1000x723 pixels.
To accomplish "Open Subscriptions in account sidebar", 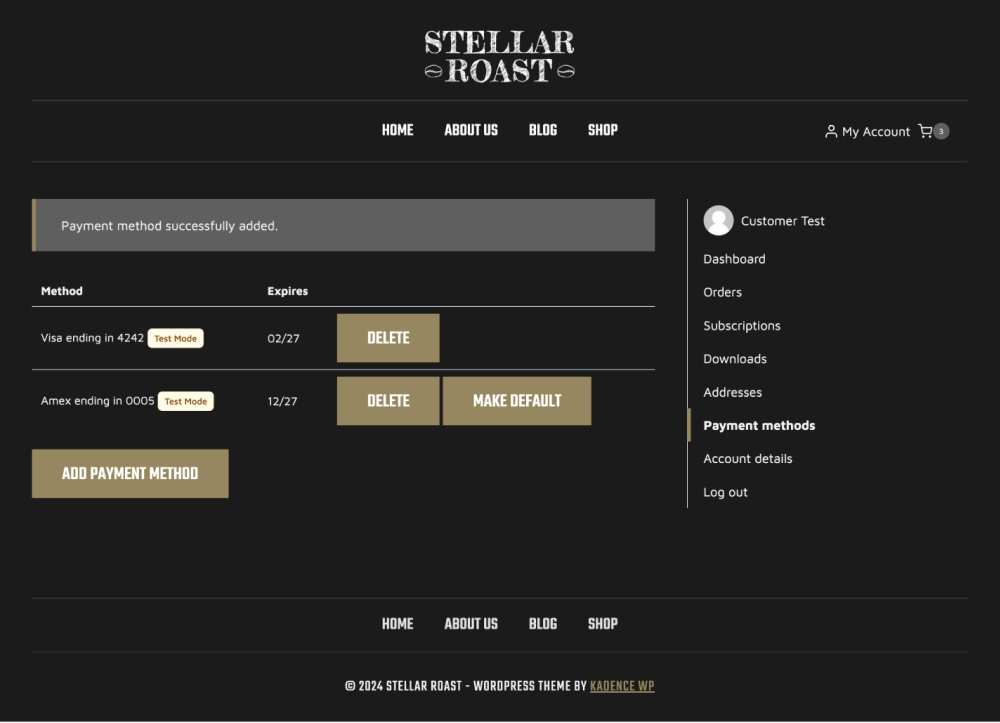I will coord(741,326).
